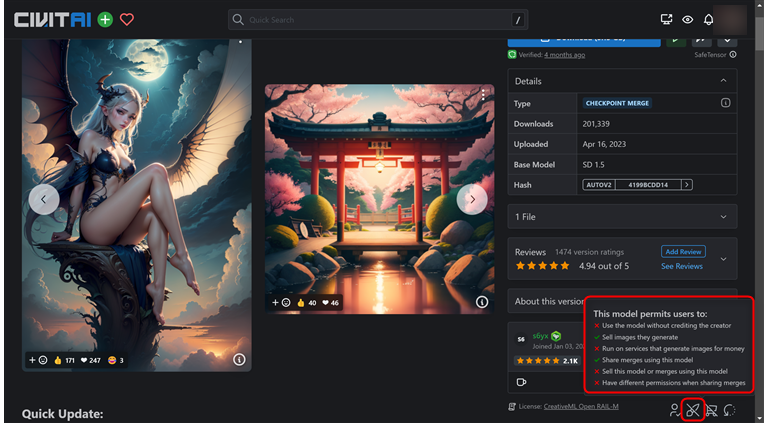Click the same-permissions merge icon
The width and height of the screenshot is (768, 423).
click(729, 410)
